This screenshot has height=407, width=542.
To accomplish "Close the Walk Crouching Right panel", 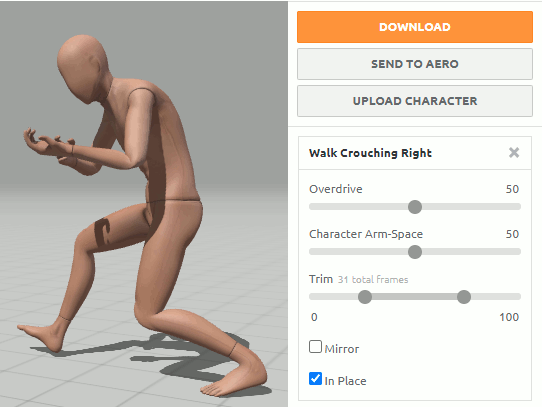I will (514, 152).
